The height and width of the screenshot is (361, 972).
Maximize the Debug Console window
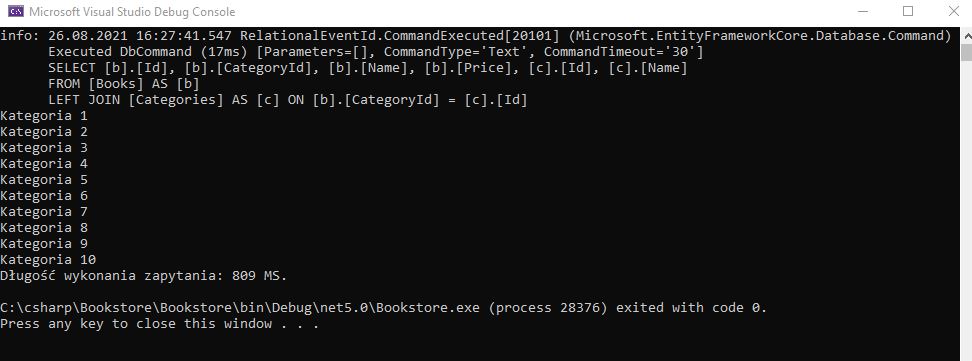pyautogui.click(x=908, y=11)
